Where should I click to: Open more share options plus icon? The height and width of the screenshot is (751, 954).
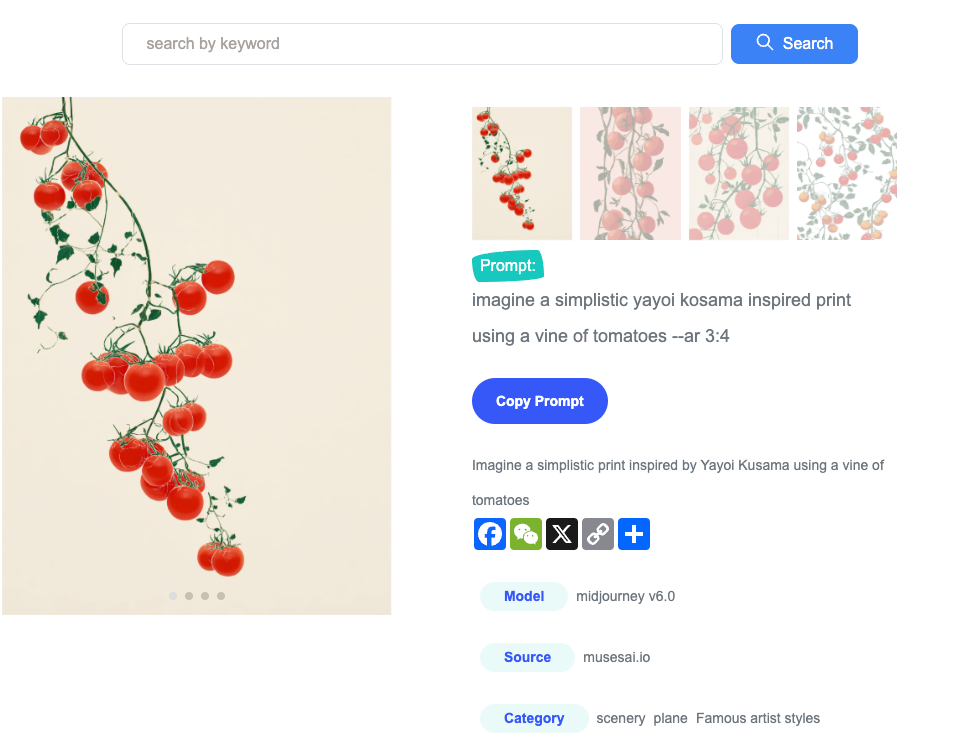pyautogui.click(x=634, y=534)
